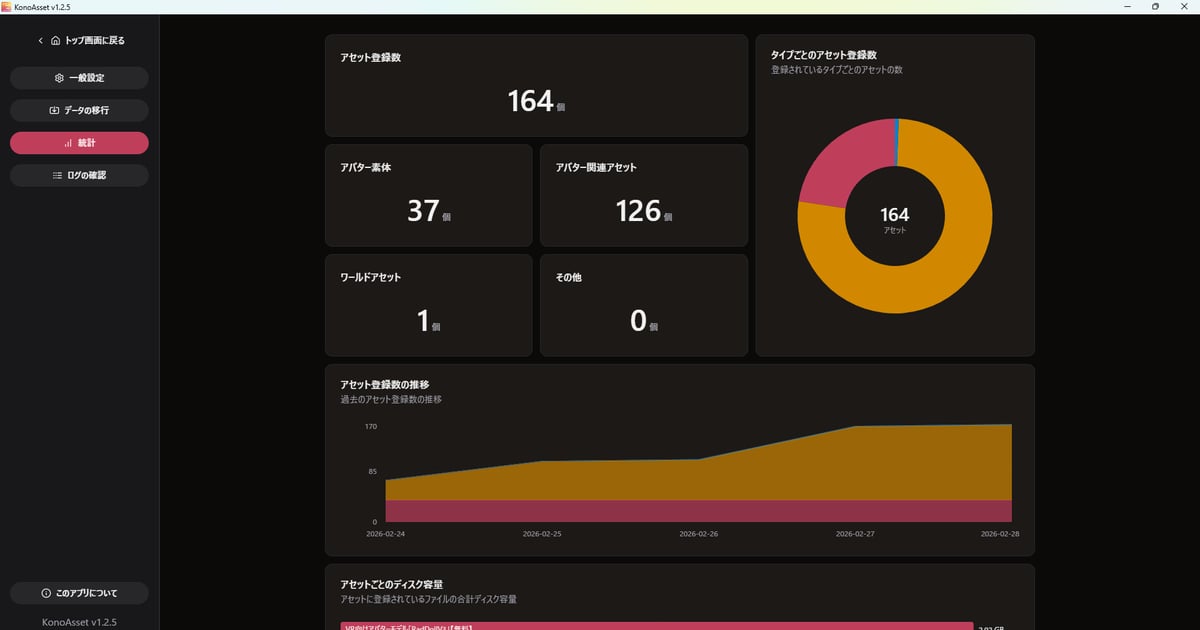
Task: Click the bar chart icon on 統計
Action: (68, 143)
